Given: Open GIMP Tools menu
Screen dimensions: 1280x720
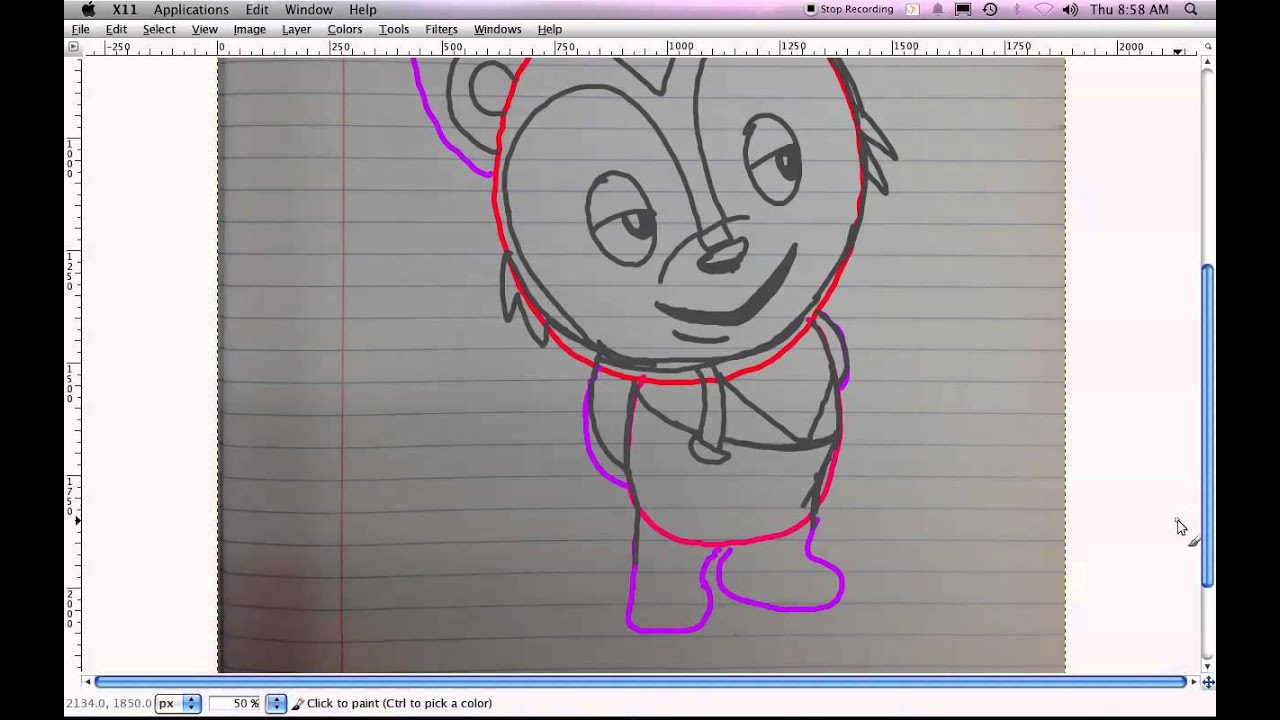Looking at the screenshot, I should point(394,29).
